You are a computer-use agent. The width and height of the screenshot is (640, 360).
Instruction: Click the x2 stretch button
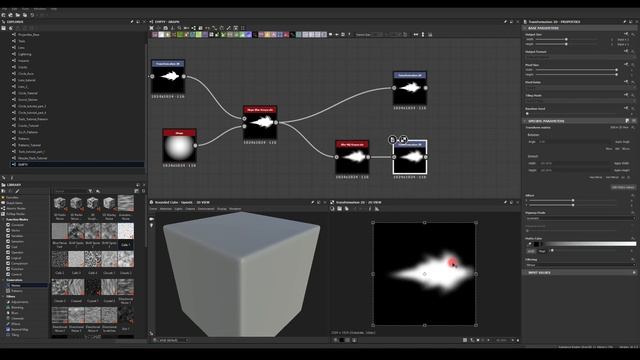tap(623, 177)
